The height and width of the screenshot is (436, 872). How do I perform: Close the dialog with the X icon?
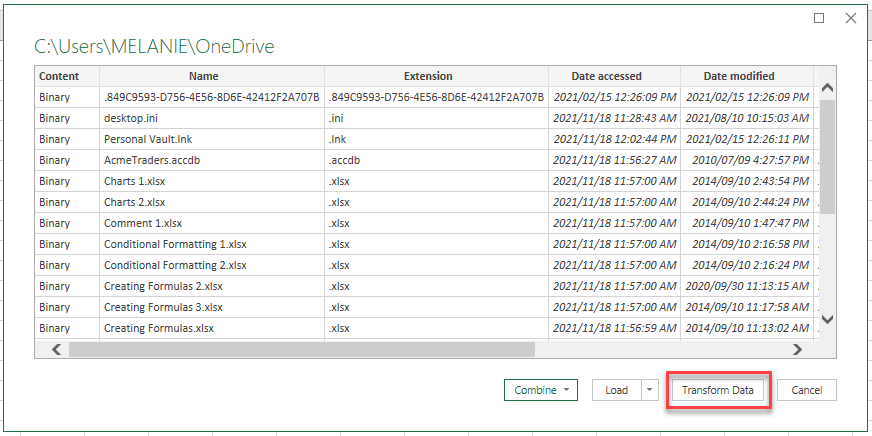851,18
